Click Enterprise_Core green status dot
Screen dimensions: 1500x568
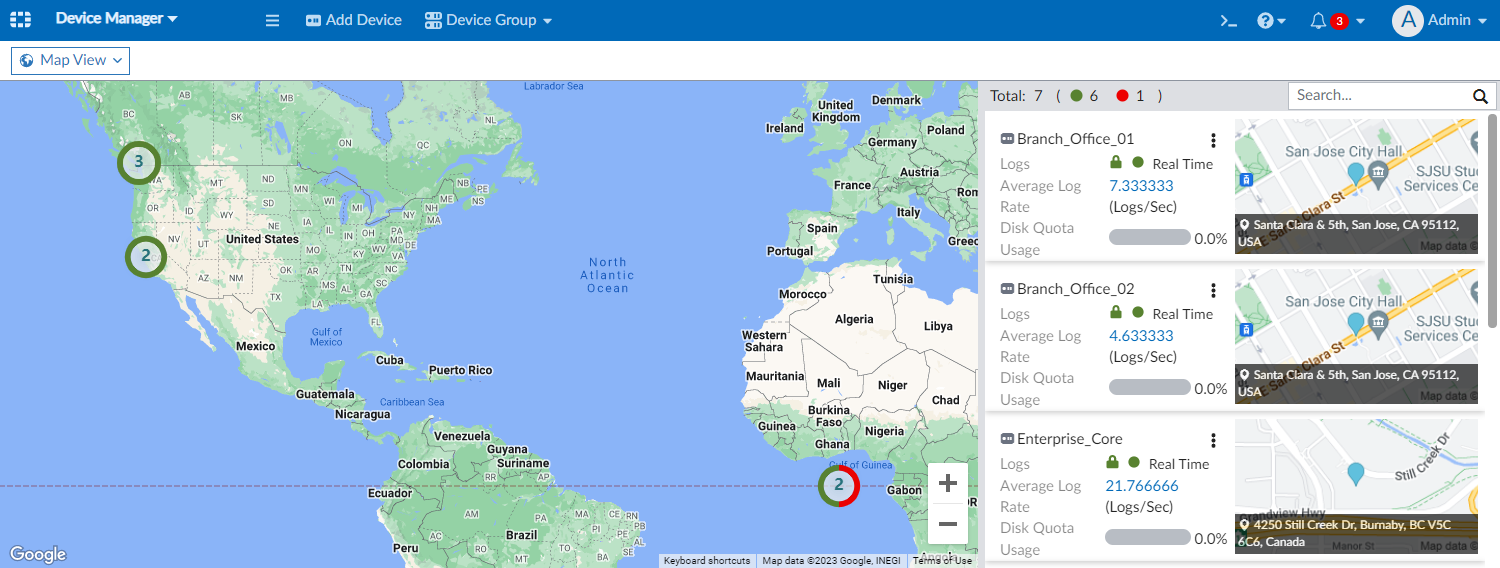point(1134,462)
